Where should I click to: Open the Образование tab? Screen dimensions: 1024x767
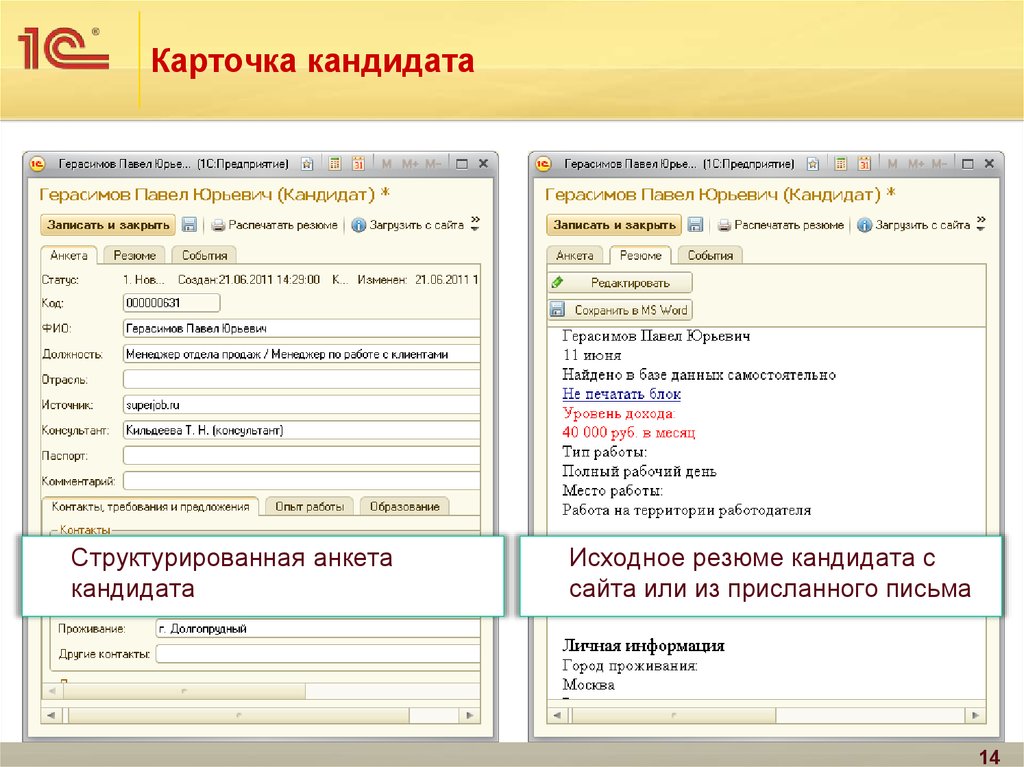pos(404,506)
